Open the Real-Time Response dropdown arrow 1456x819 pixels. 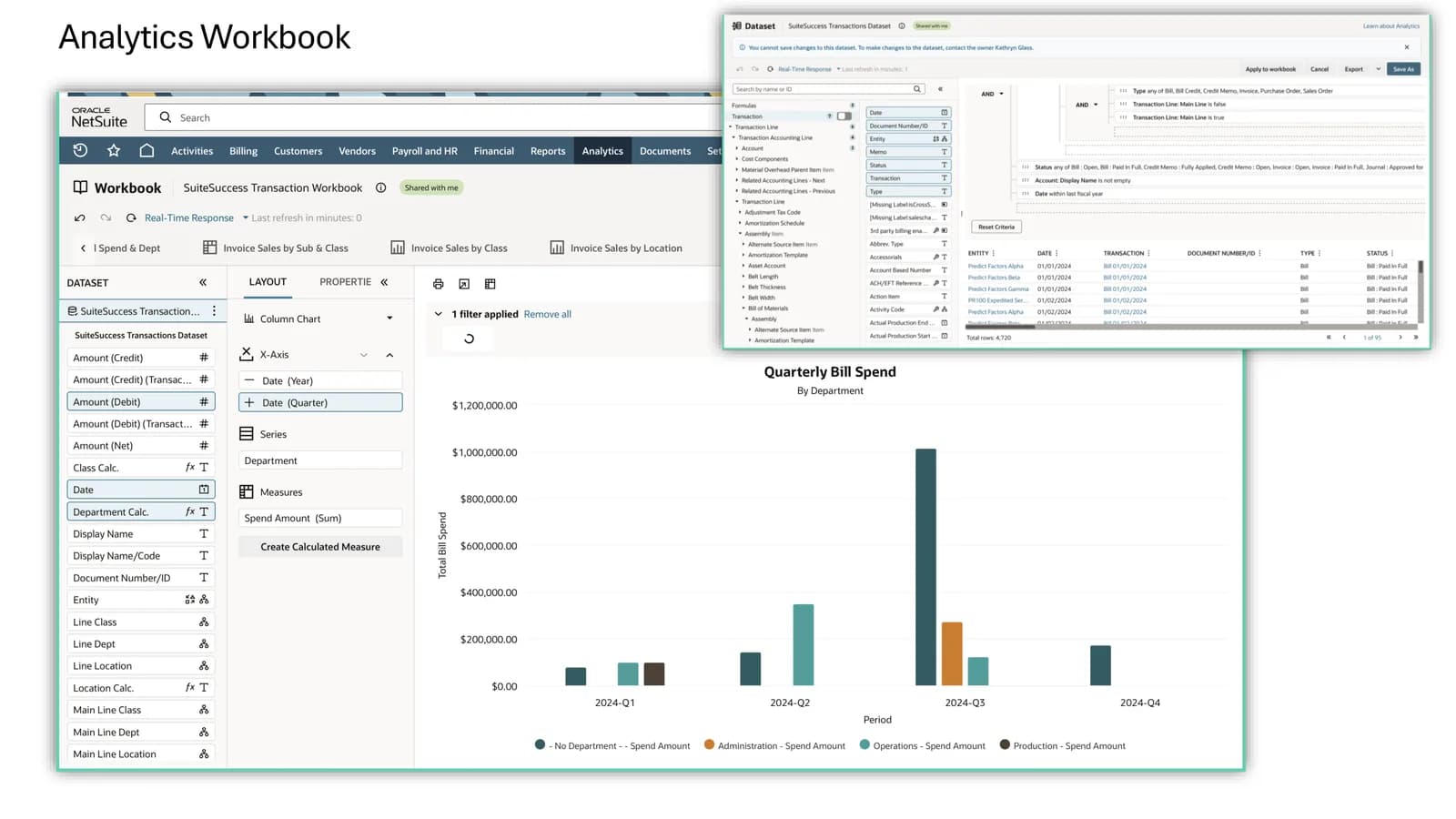click(245, 217)
